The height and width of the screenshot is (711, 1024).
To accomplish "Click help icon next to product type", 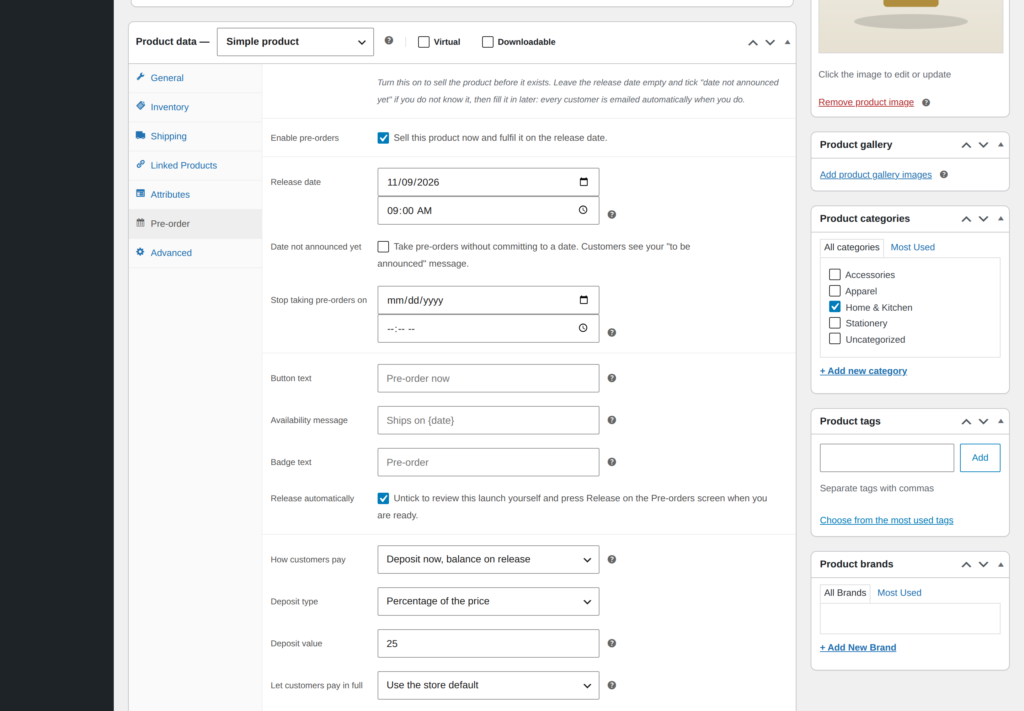I will [389, 40].
